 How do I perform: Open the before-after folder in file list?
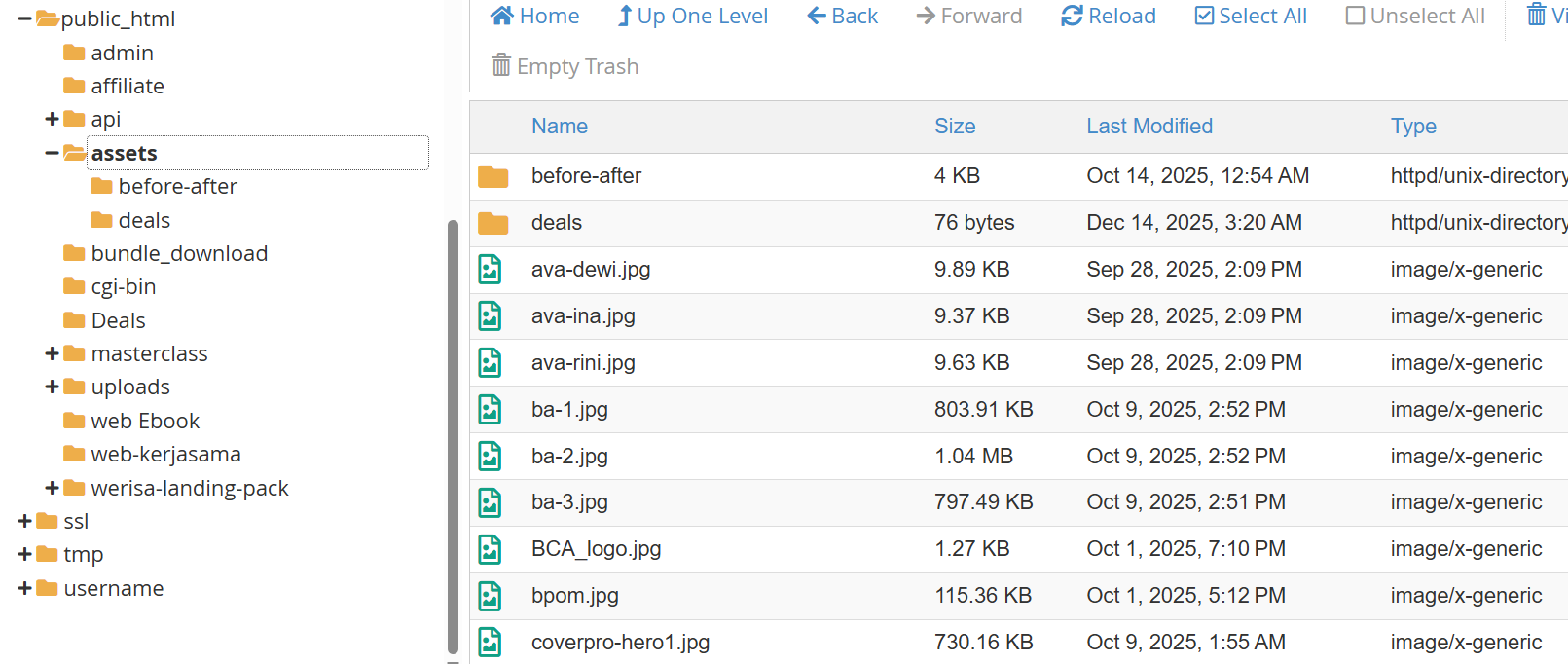pos(586,176)
